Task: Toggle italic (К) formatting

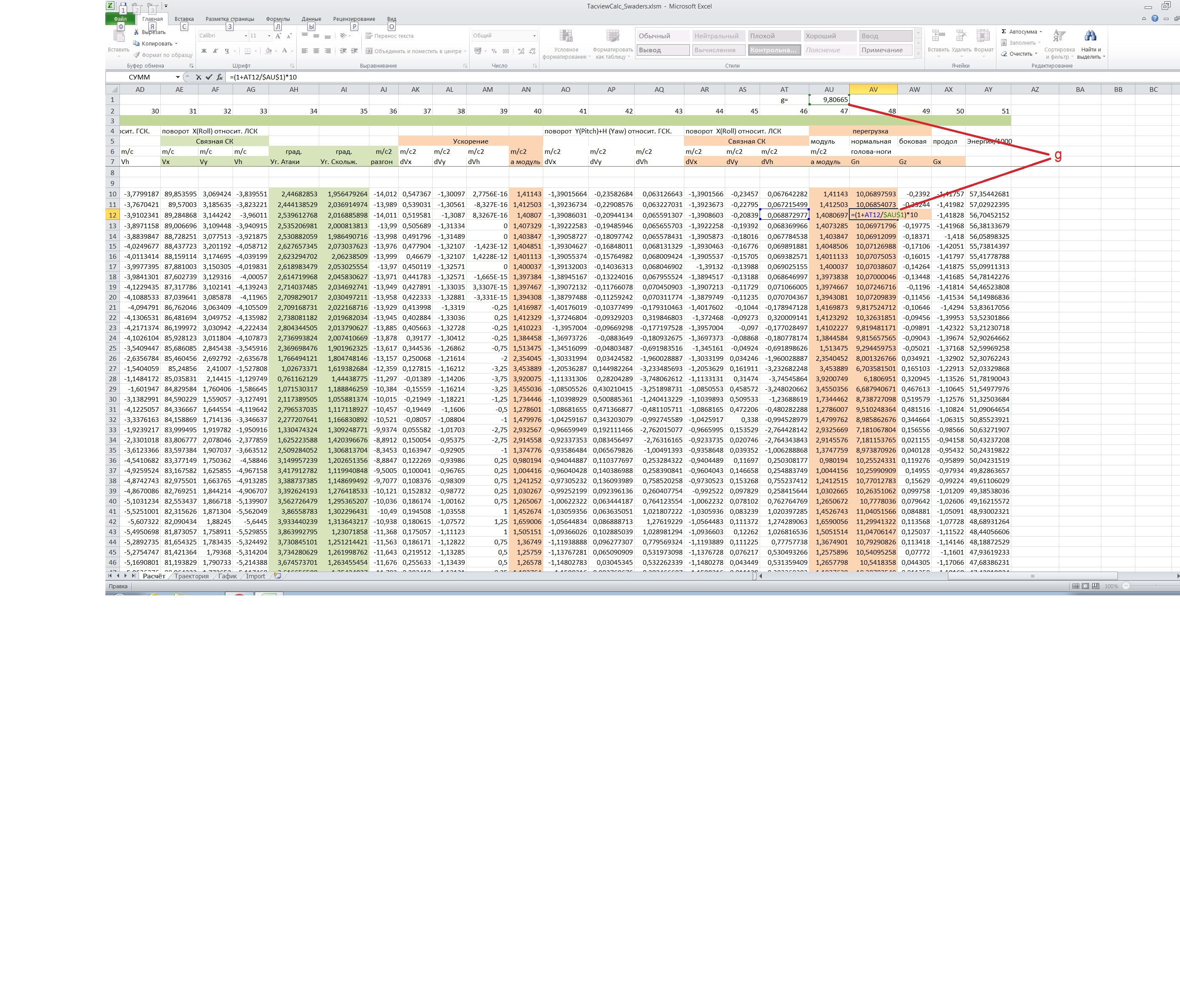Action: click(215, 51)
